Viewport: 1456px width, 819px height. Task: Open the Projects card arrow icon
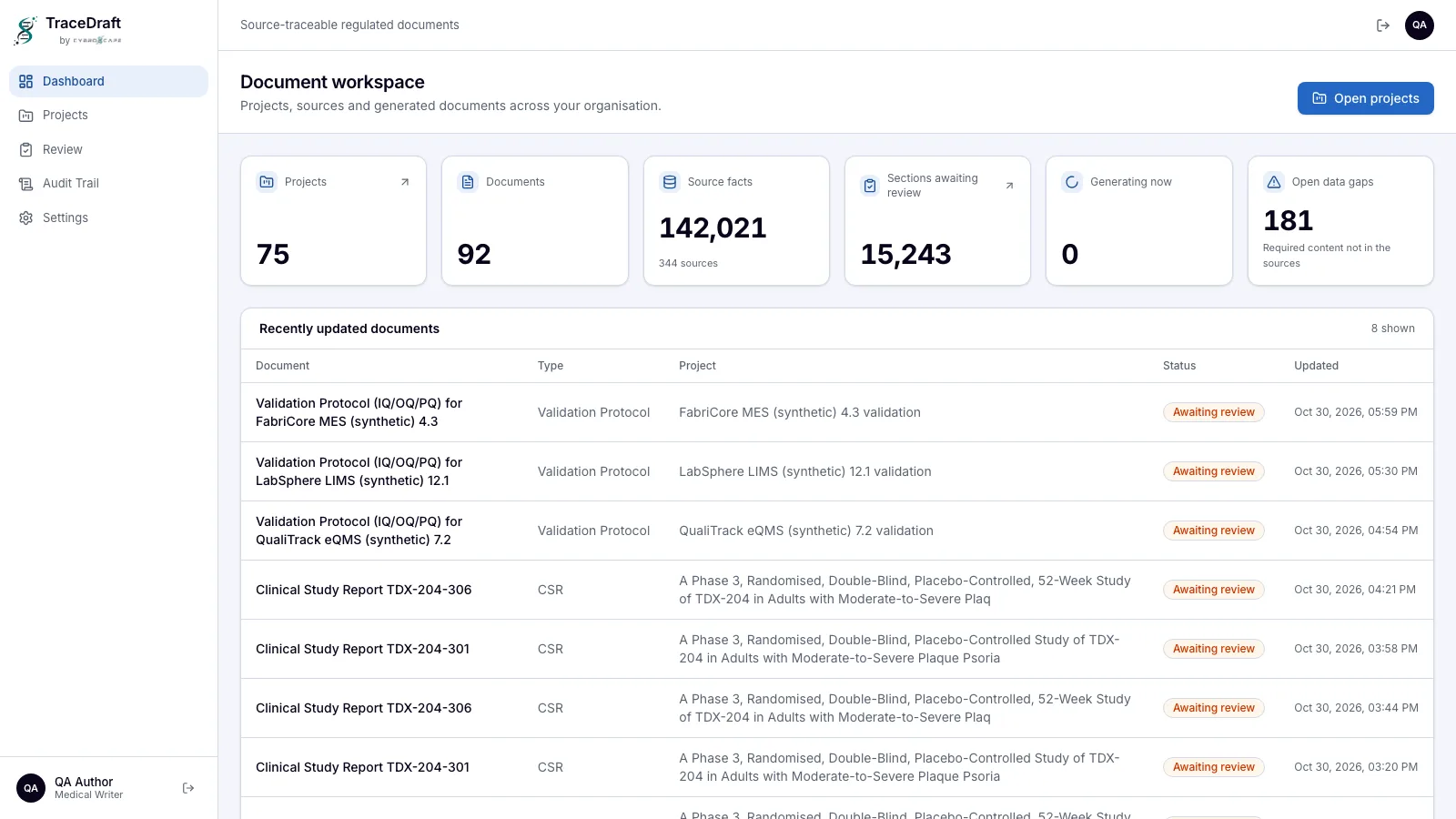[405, 182]
